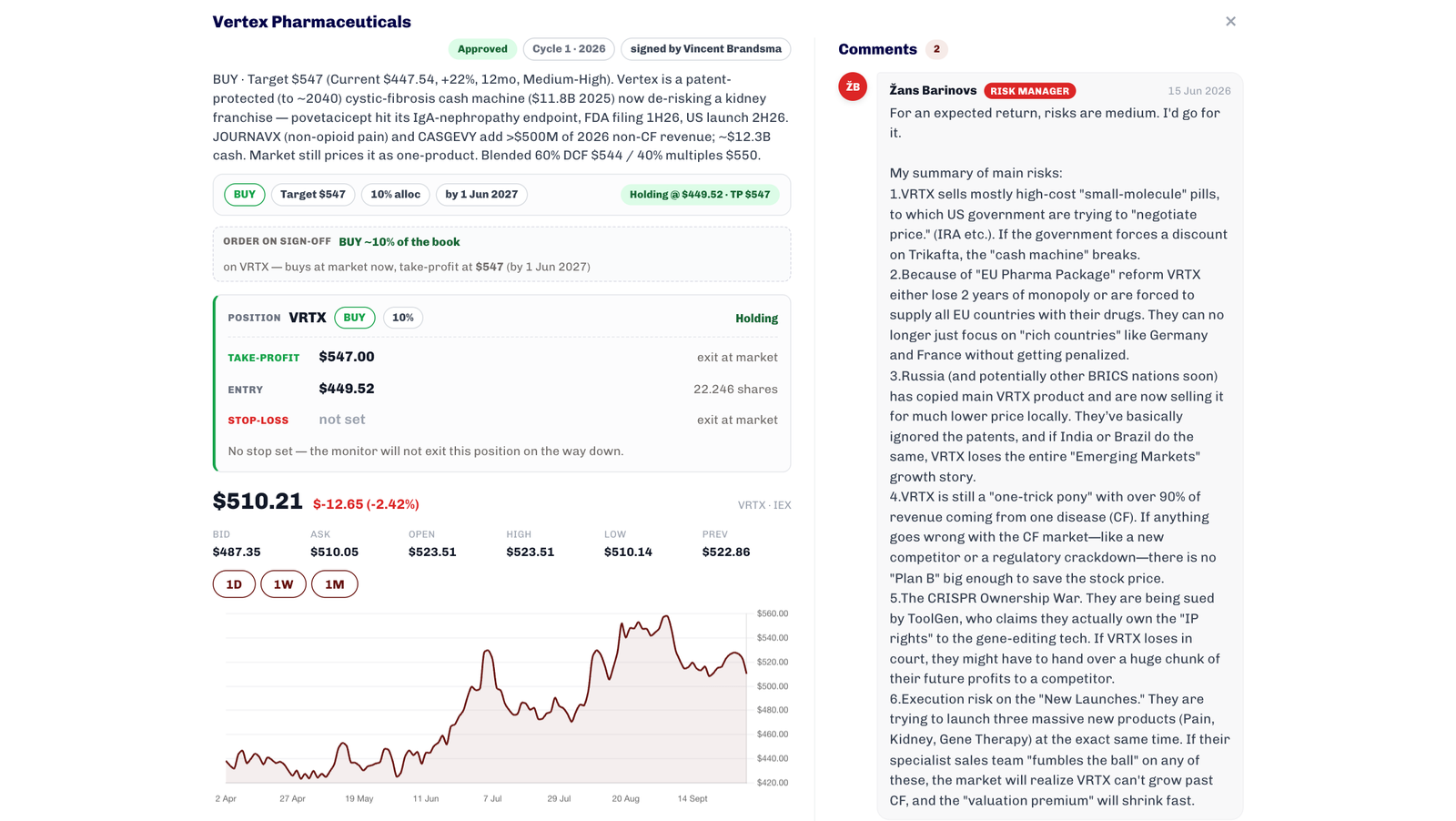The width and height of the screenshot is (1456, 821).
Task: Click current price $510.21
Action: tap(258, 502)
